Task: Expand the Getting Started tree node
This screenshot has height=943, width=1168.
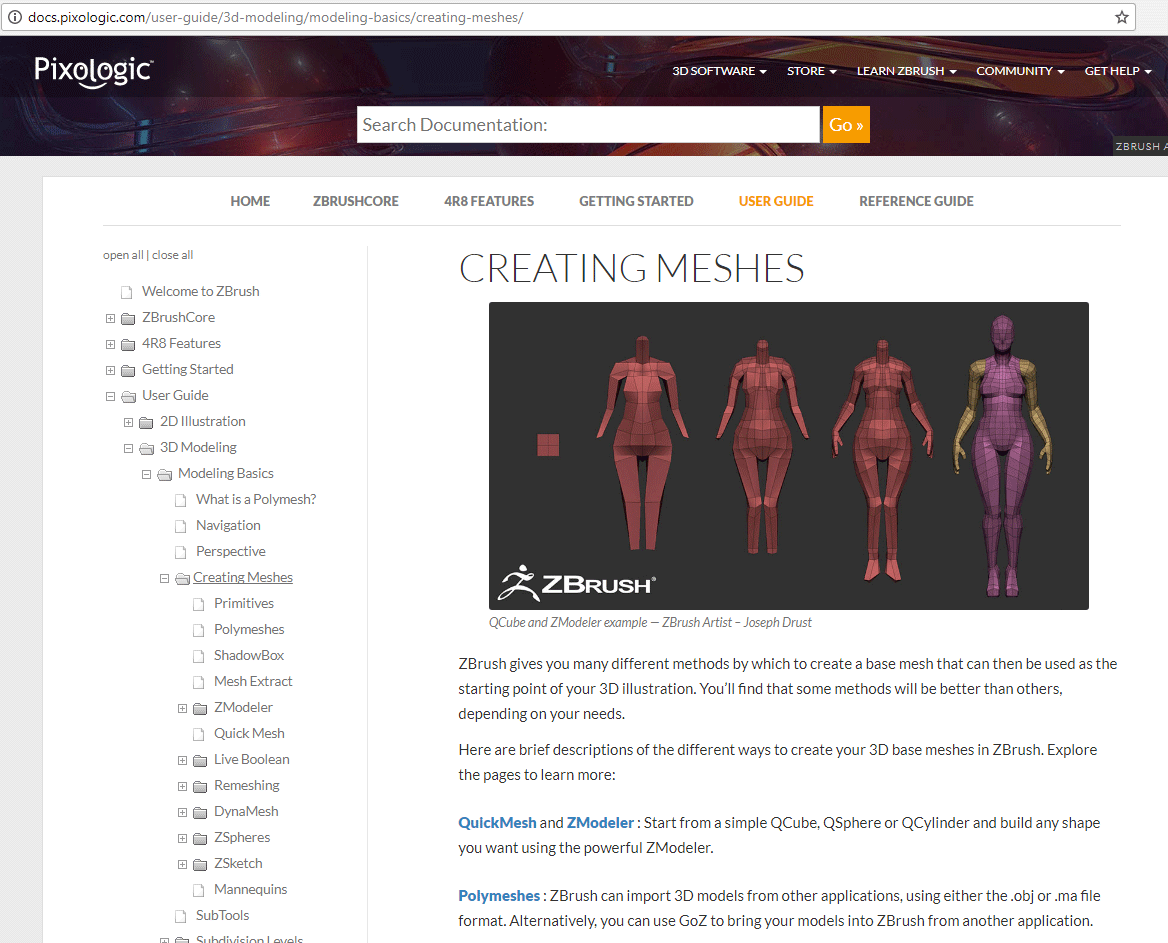Action: click(x=110, y=371)
